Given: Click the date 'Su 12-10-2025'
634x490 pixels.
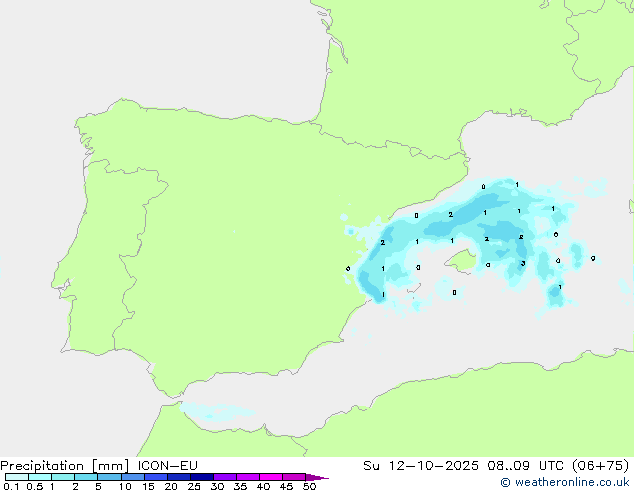Looking at the screenshot, I should click(421, 465).
